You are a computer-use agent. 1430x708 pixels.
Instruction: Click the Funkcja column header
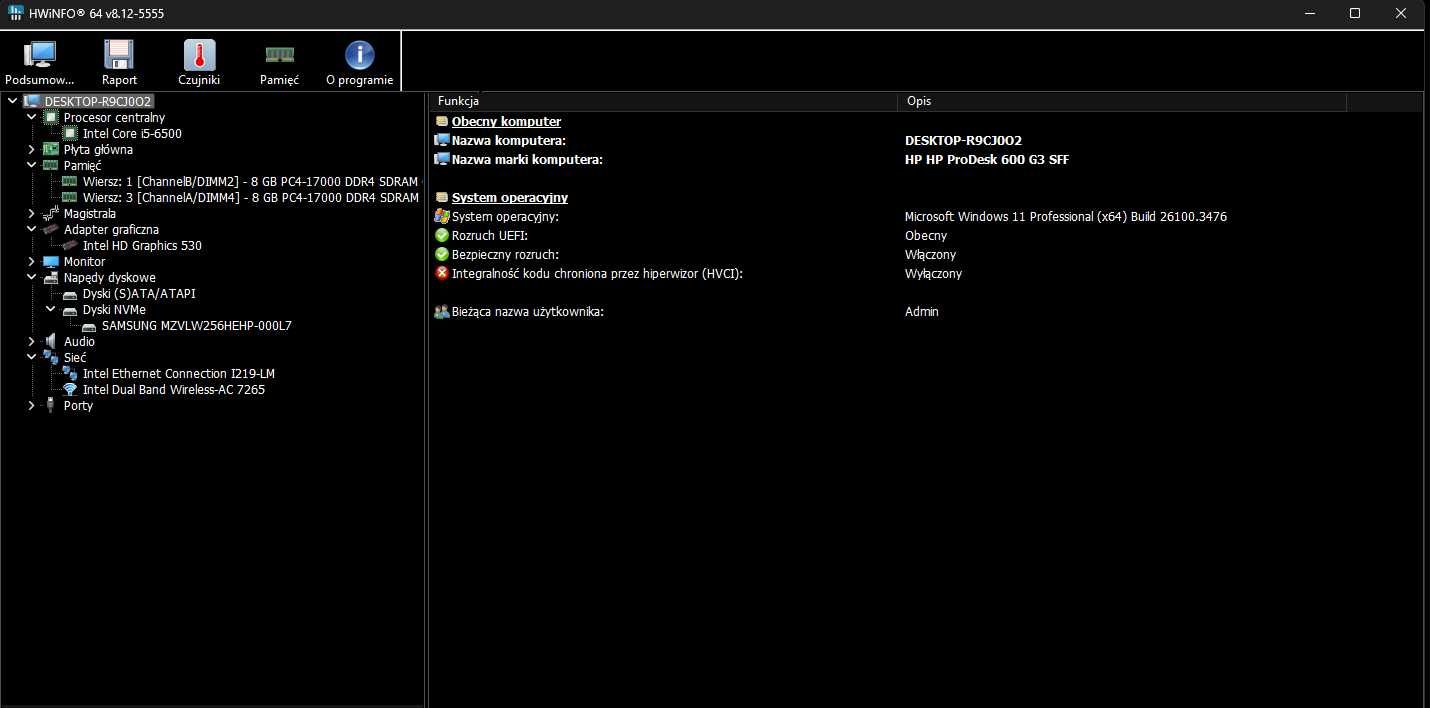click(x=664, y=101)
